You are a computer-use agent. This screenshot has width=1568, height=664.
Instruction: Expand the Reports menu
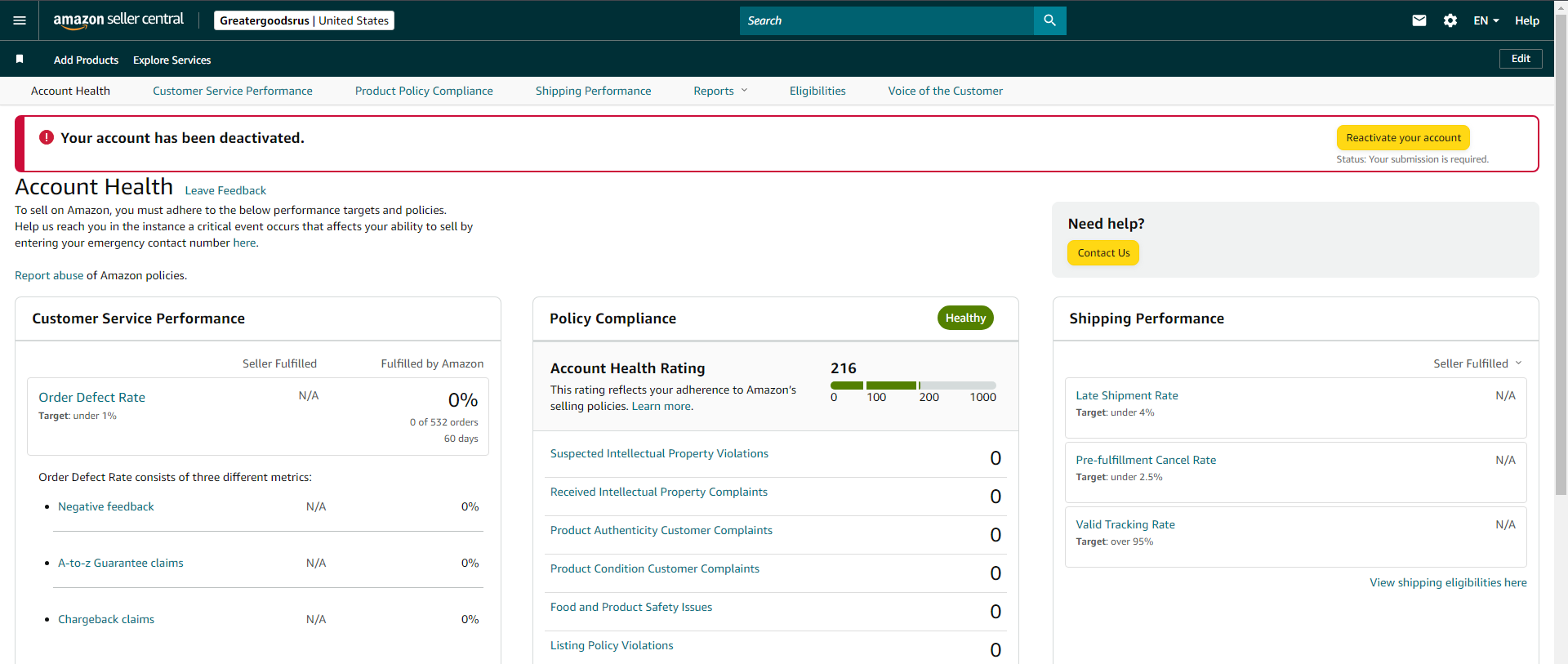click(720, 91)
